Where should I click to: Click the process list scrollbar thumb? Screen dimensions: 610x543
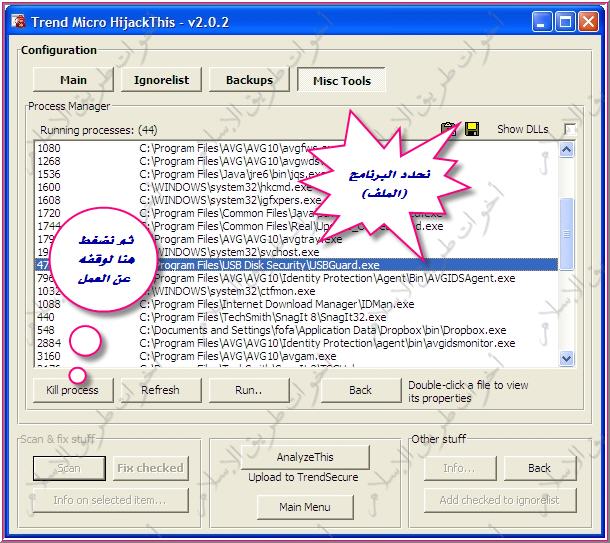(x=566, y=234)
